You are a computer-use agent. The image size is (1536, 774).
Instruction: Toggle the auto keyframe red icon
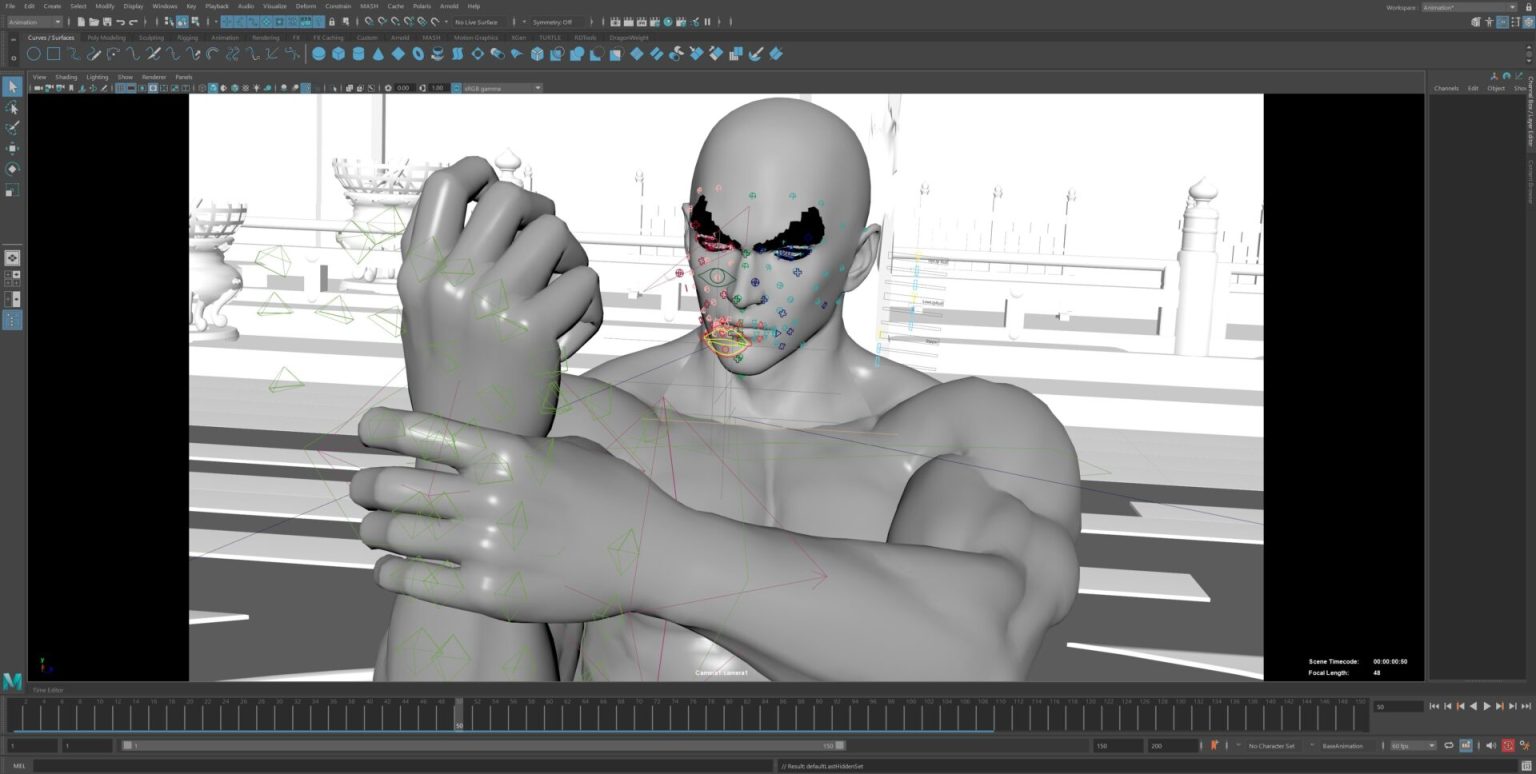[1509, 745]
